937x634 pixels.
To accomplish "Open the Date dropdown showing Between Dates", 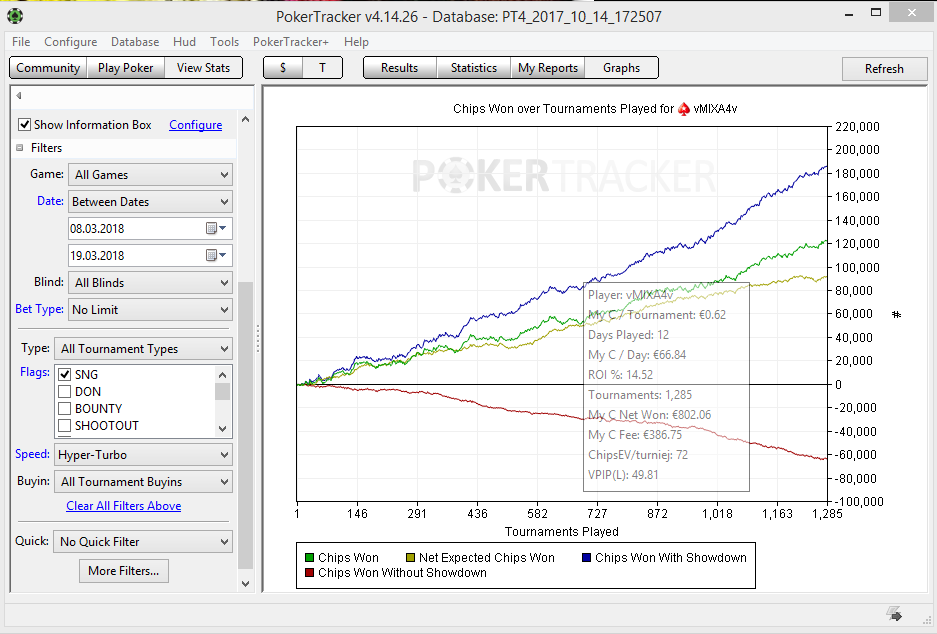I will tap(151, 202).
